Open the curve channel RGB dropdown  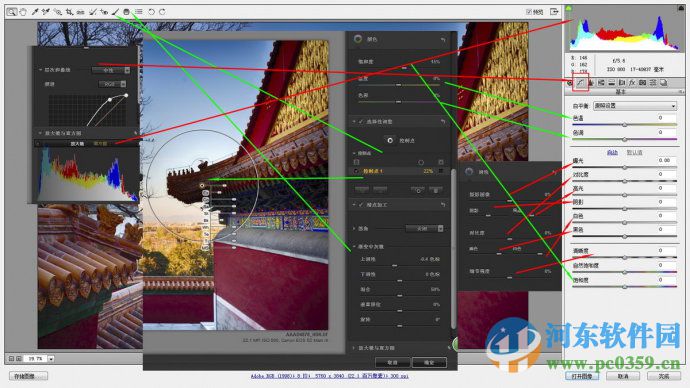pos(113,84)
